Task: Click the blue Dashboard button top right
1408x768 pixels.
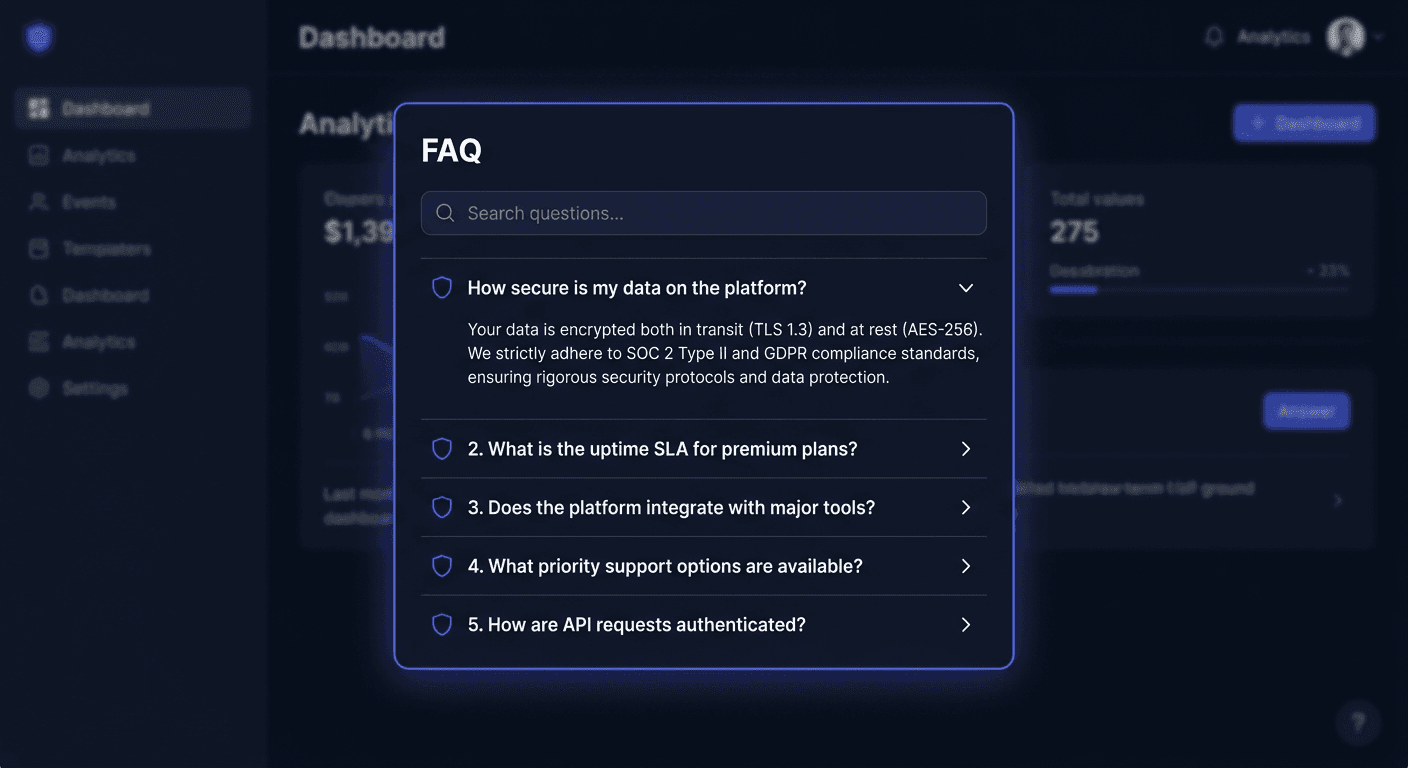Action: (x=1303, y=122)
